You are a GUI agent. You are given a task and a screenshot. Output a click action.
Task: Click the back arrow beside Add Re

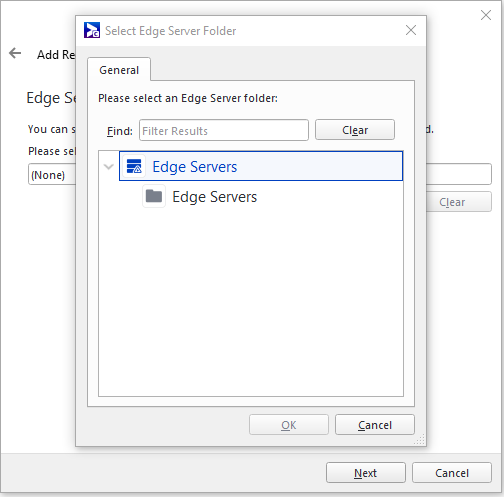pyautogui.click(x=15, y=53)
